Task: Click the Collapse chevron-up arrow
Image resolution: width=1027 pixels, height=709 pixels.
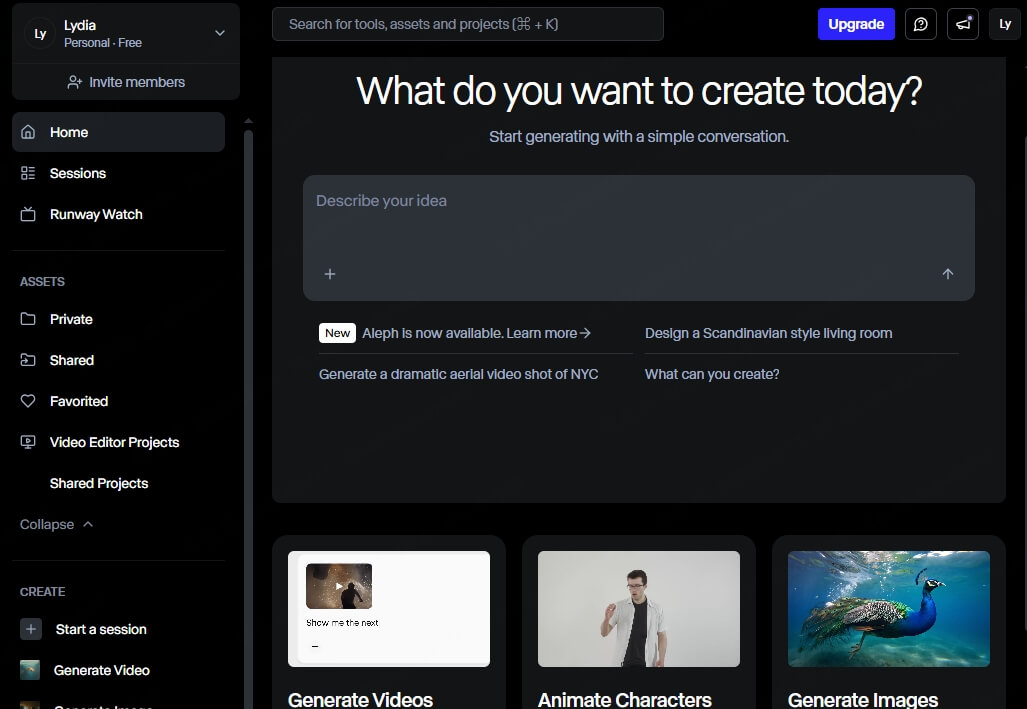Action: (88, 524)
